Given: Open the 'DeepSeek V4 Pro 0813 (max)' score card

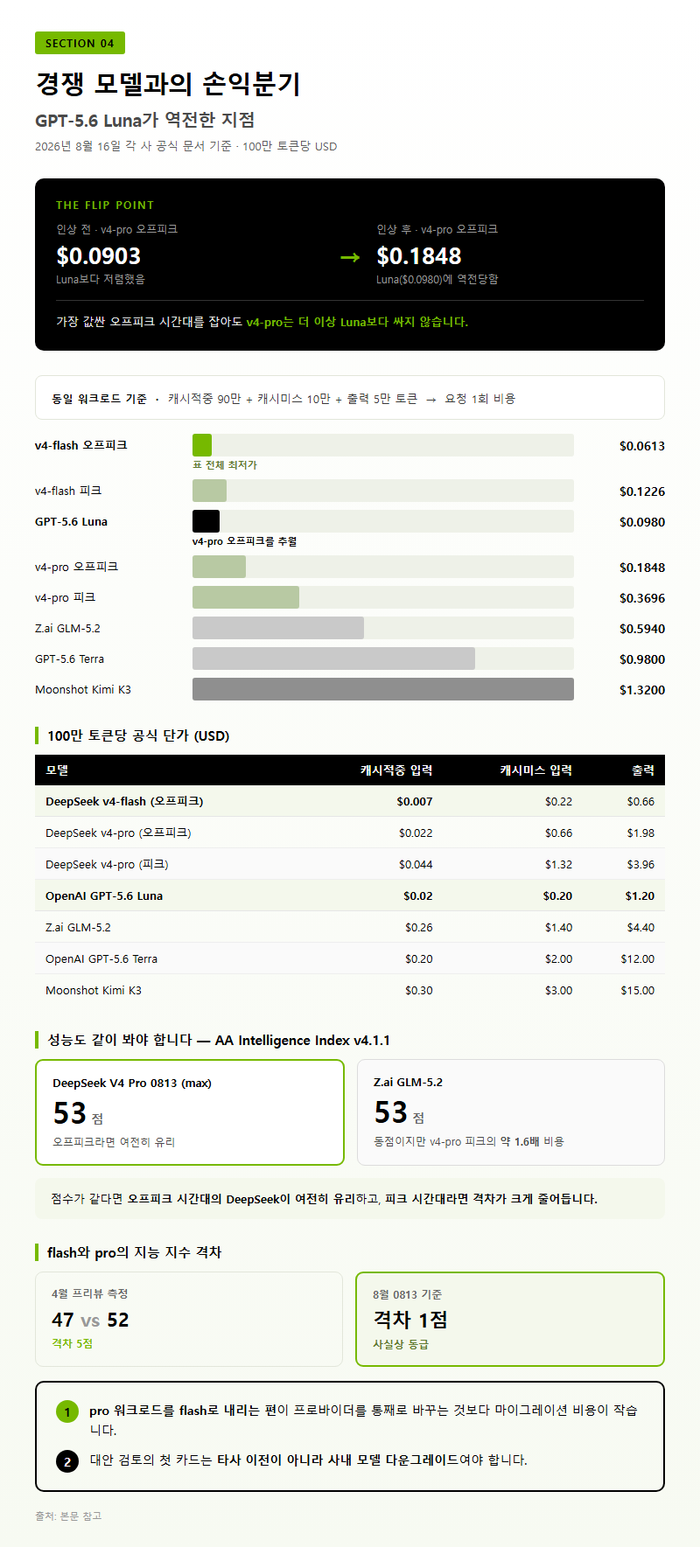Looking at the screenshot, I should pyautogui.click(x=190, y=1112).
